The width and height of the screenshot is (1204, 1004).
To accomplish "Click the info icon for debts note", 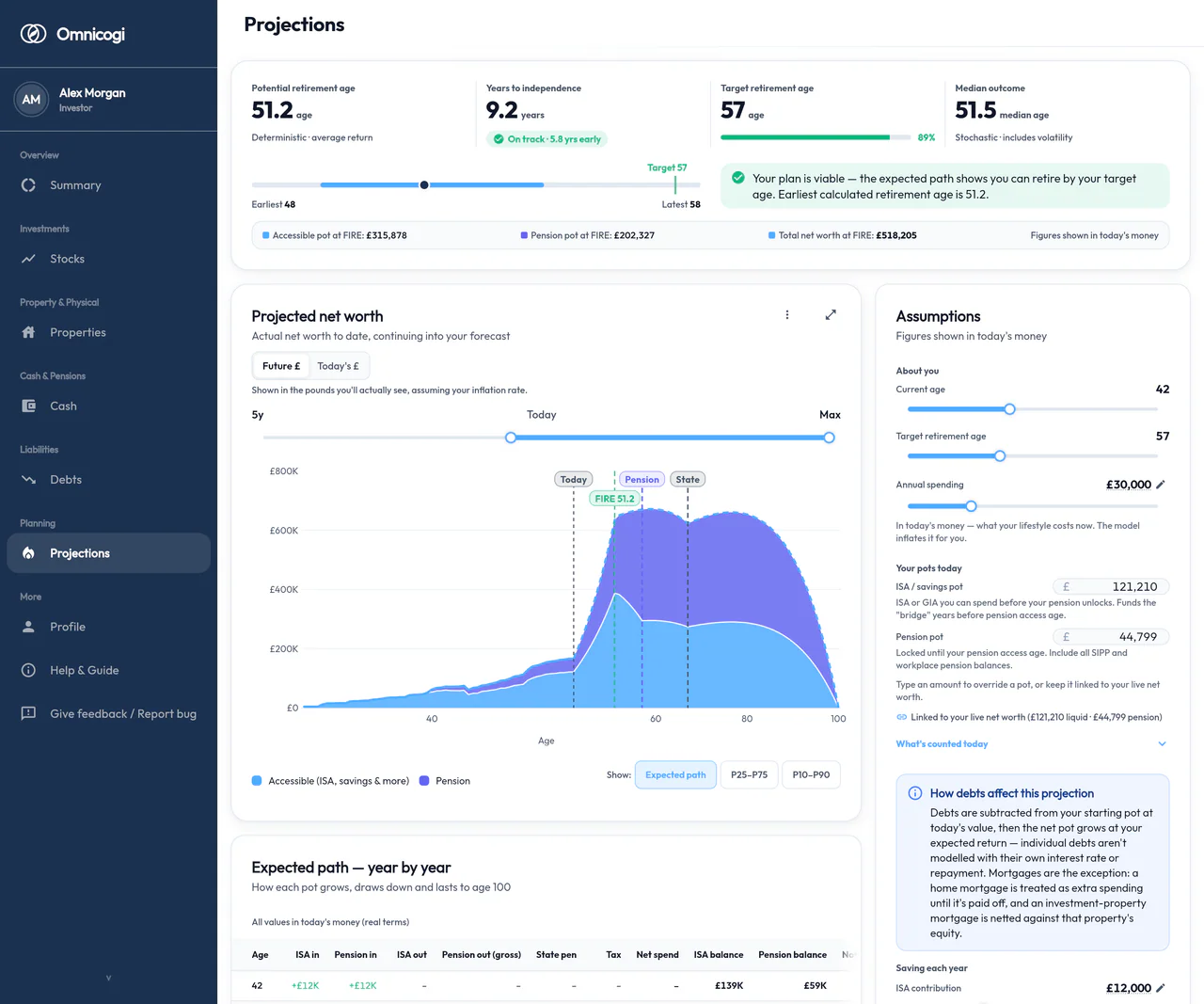I will [x=915, y=793].
